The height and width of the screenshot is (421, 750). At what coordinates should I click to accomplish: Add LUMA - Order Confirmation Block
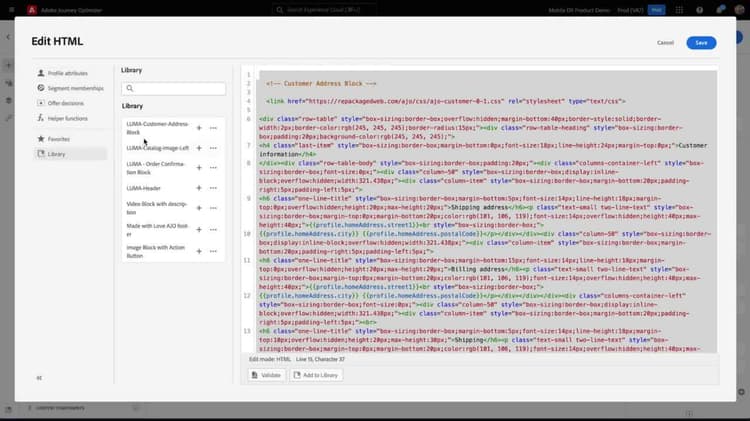[199, 168]
